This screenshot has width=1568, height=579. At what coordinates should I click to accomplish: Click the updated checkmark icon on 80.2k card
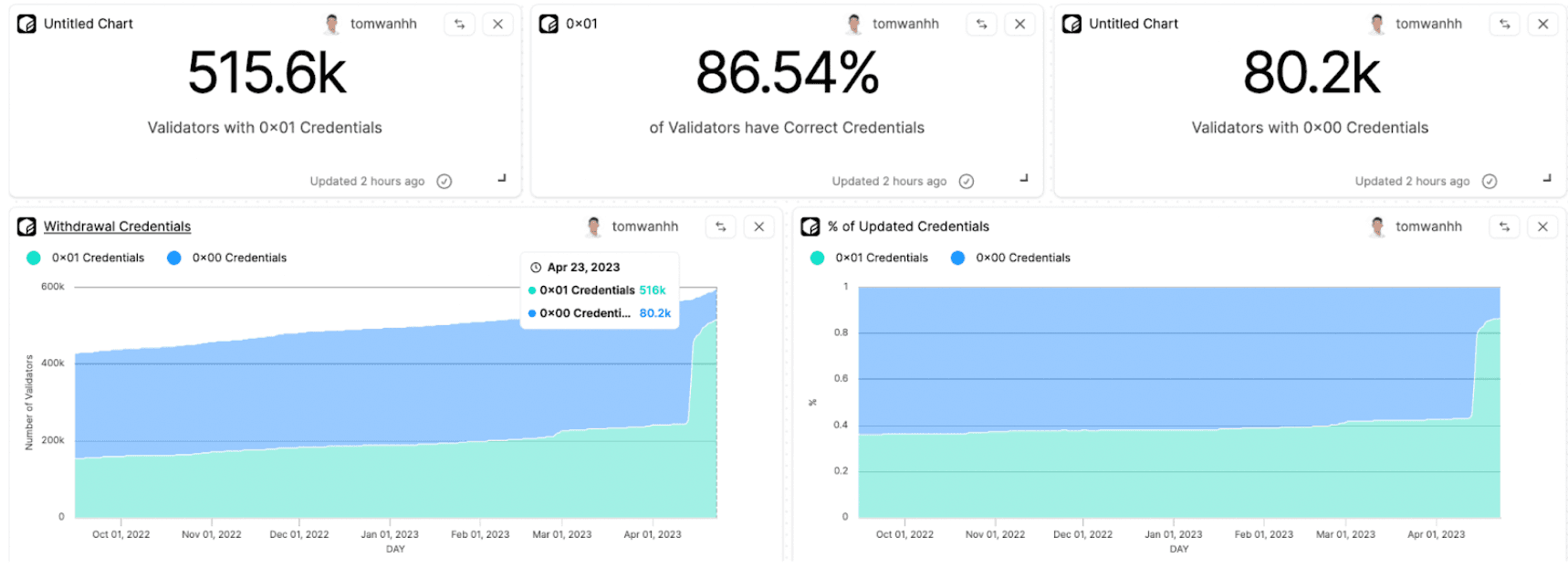[x=1490, y=182]
